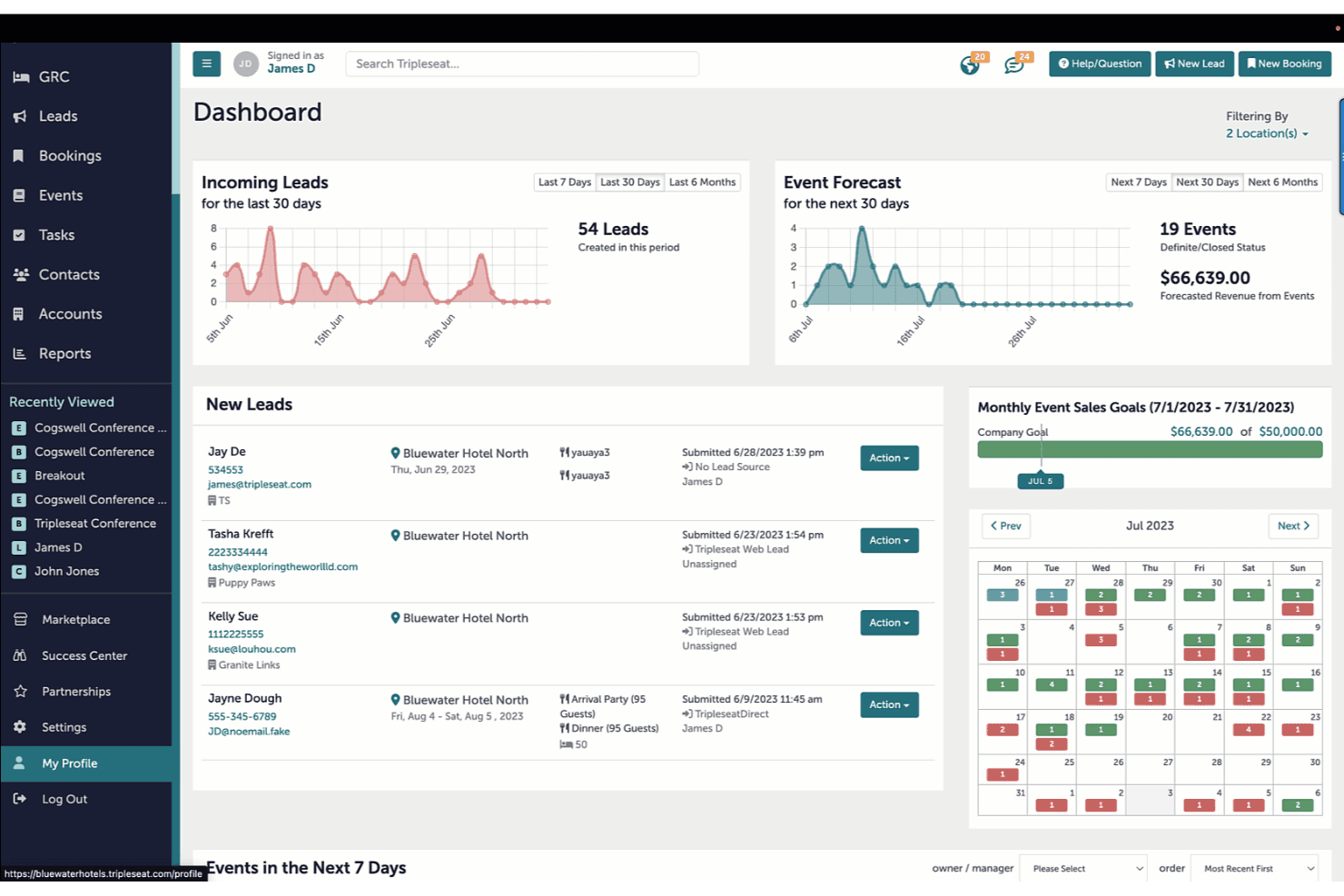Click the Search Tripleseat input field
The width and height of the screenshot is (1344, 896).
click(x=522, y=64)
